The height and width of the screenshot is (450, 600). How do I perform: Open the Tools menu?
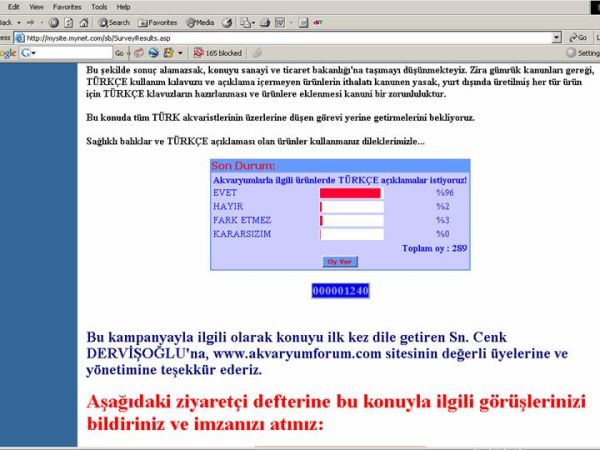pyautogui.click(x=99, y=7)
